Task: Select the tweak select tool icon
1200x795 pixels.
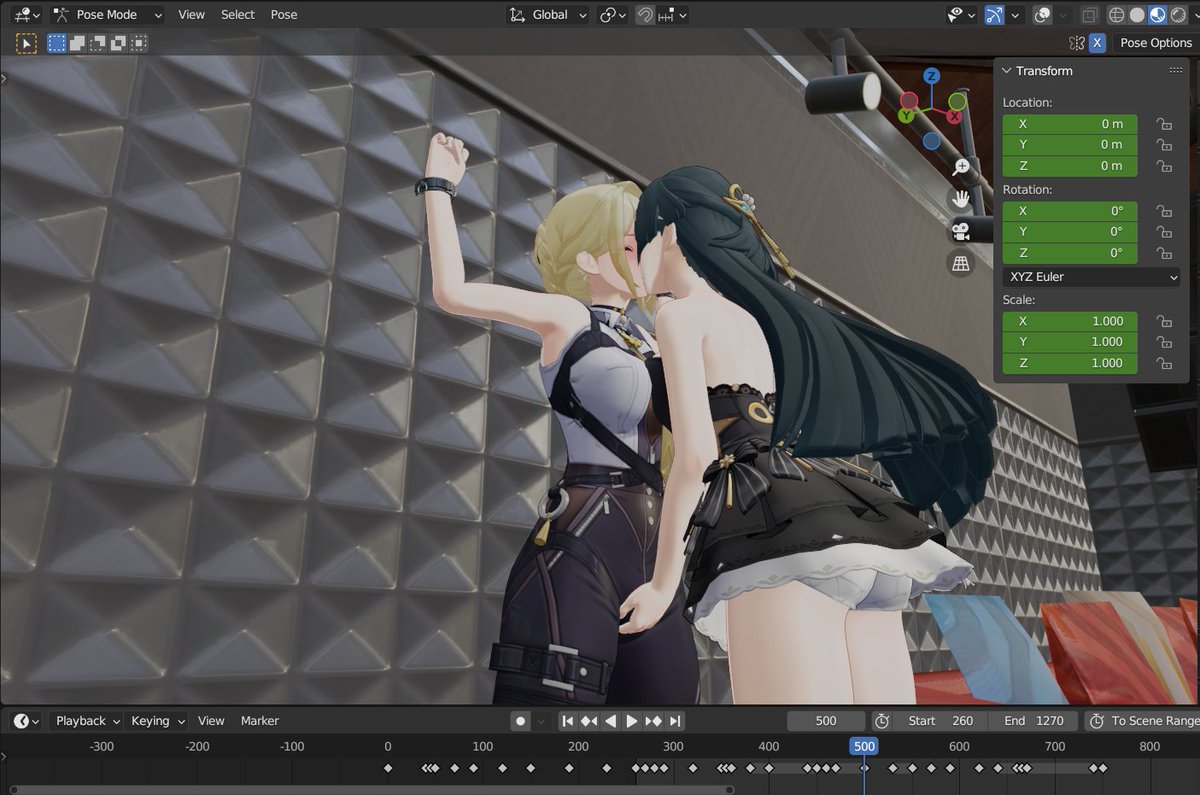Action: click(x=26, y=43)
